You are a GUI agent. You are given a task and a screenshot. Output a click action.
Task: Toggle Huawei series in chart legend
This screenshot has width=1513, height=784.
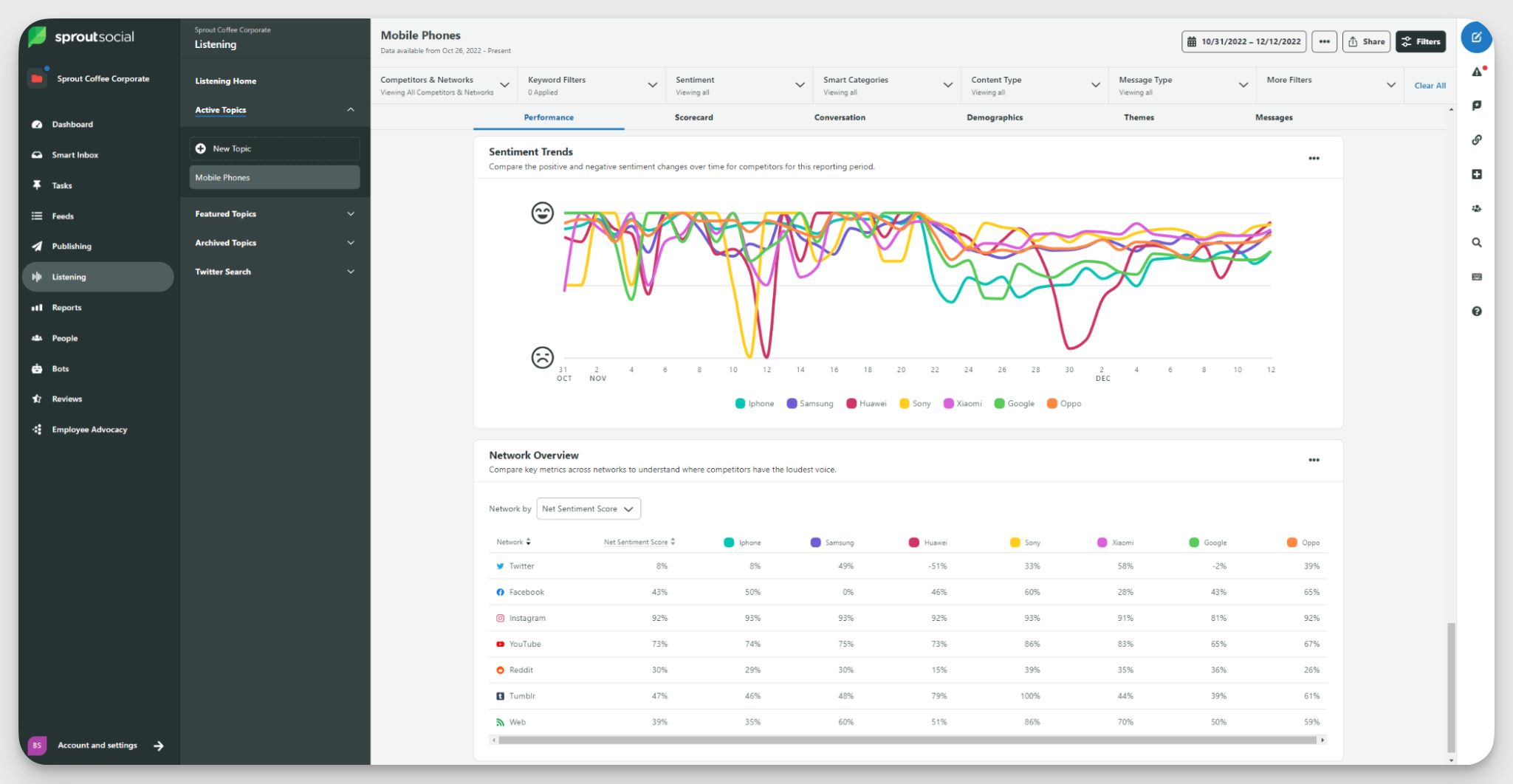(867, 404)
